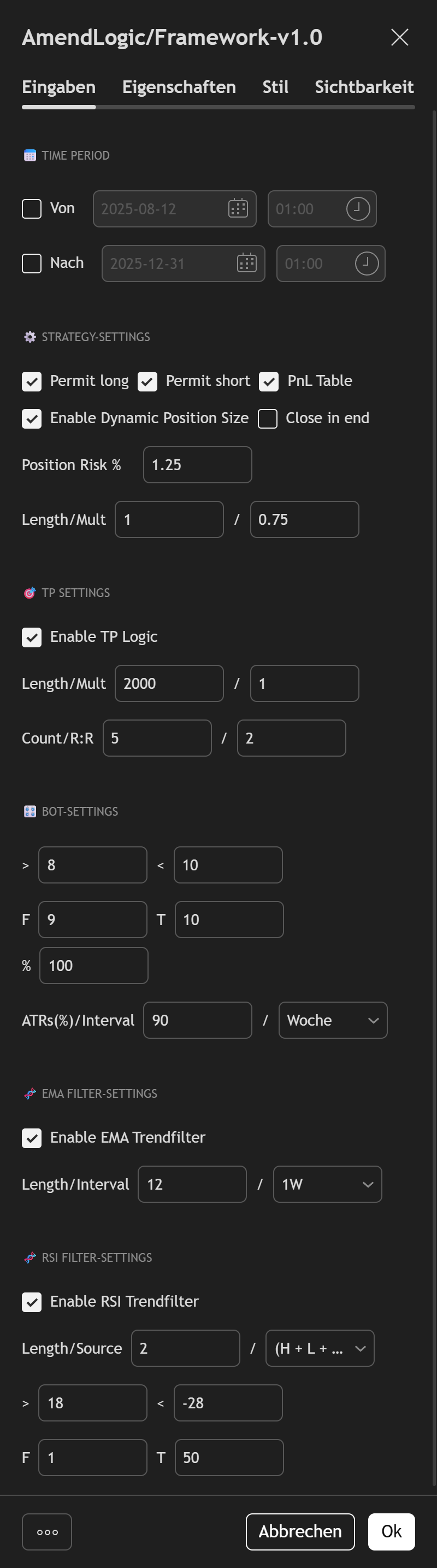
Task: Uncheck the Permit short checkbox
Action: tap(147, 382)
